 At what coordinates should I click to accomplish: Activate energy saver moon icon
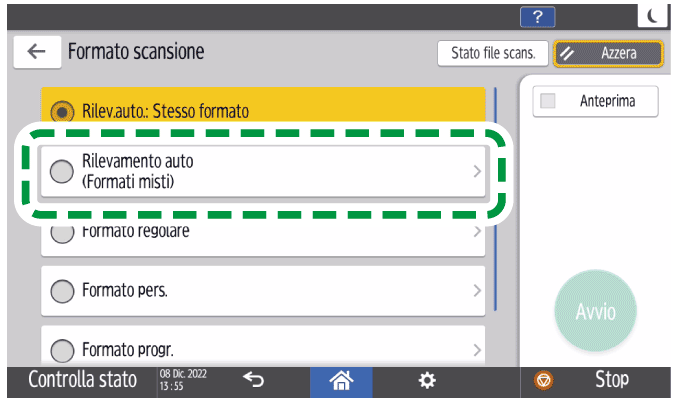pos(653,16)
